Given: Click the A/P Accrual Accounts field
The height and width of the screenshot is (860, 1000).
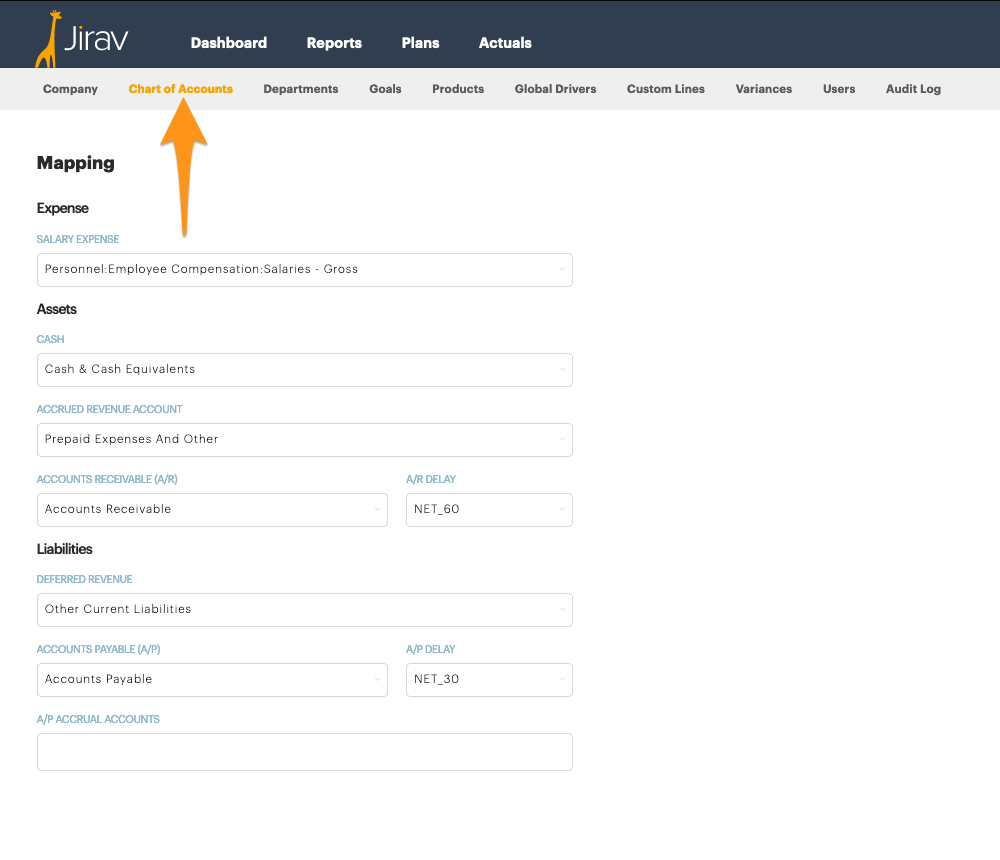Looking at the screenshot, I should tap(305, 752).
